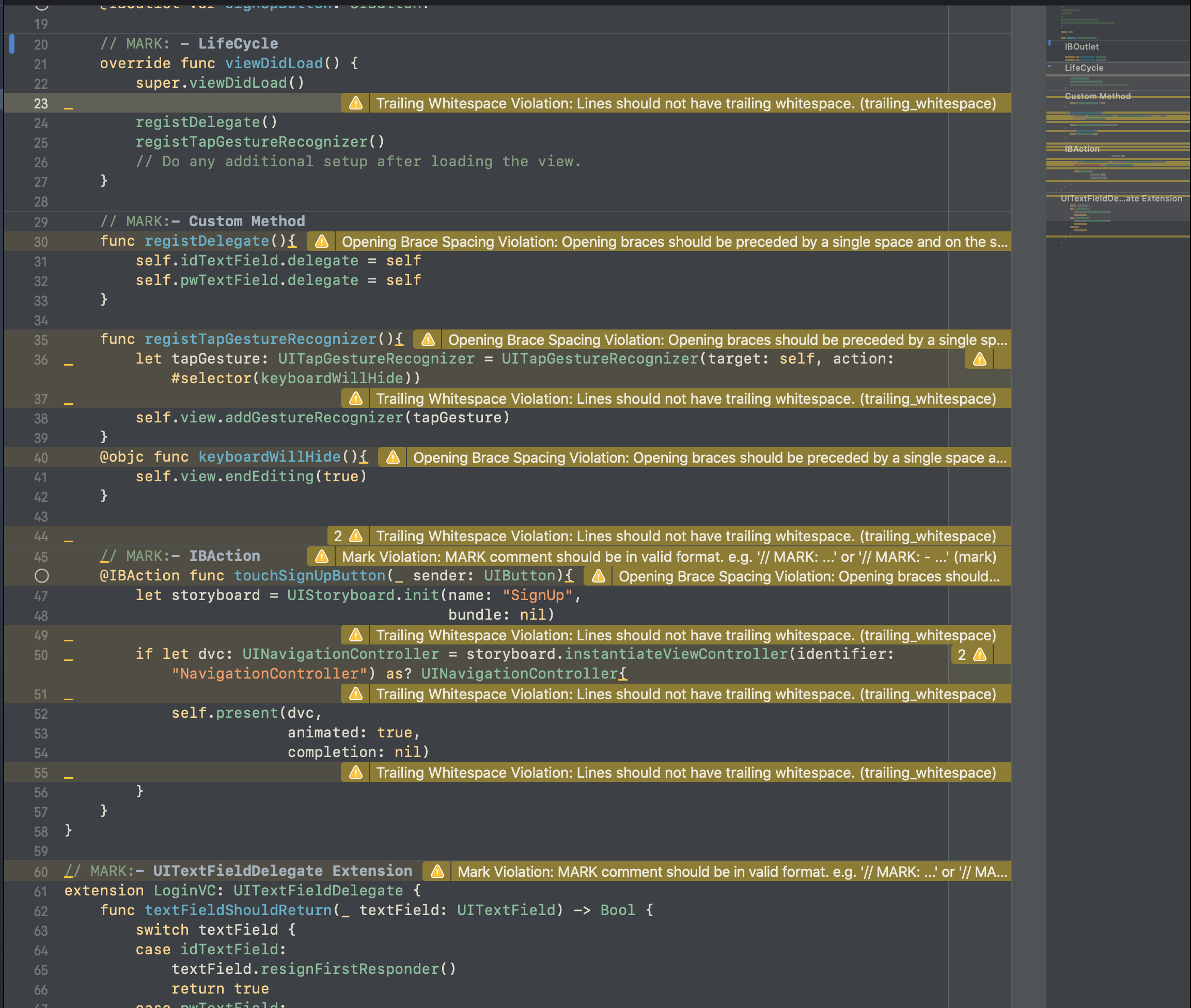
Task: Jump to LifeCycle section in minimap
Action: pos(1084,68)
